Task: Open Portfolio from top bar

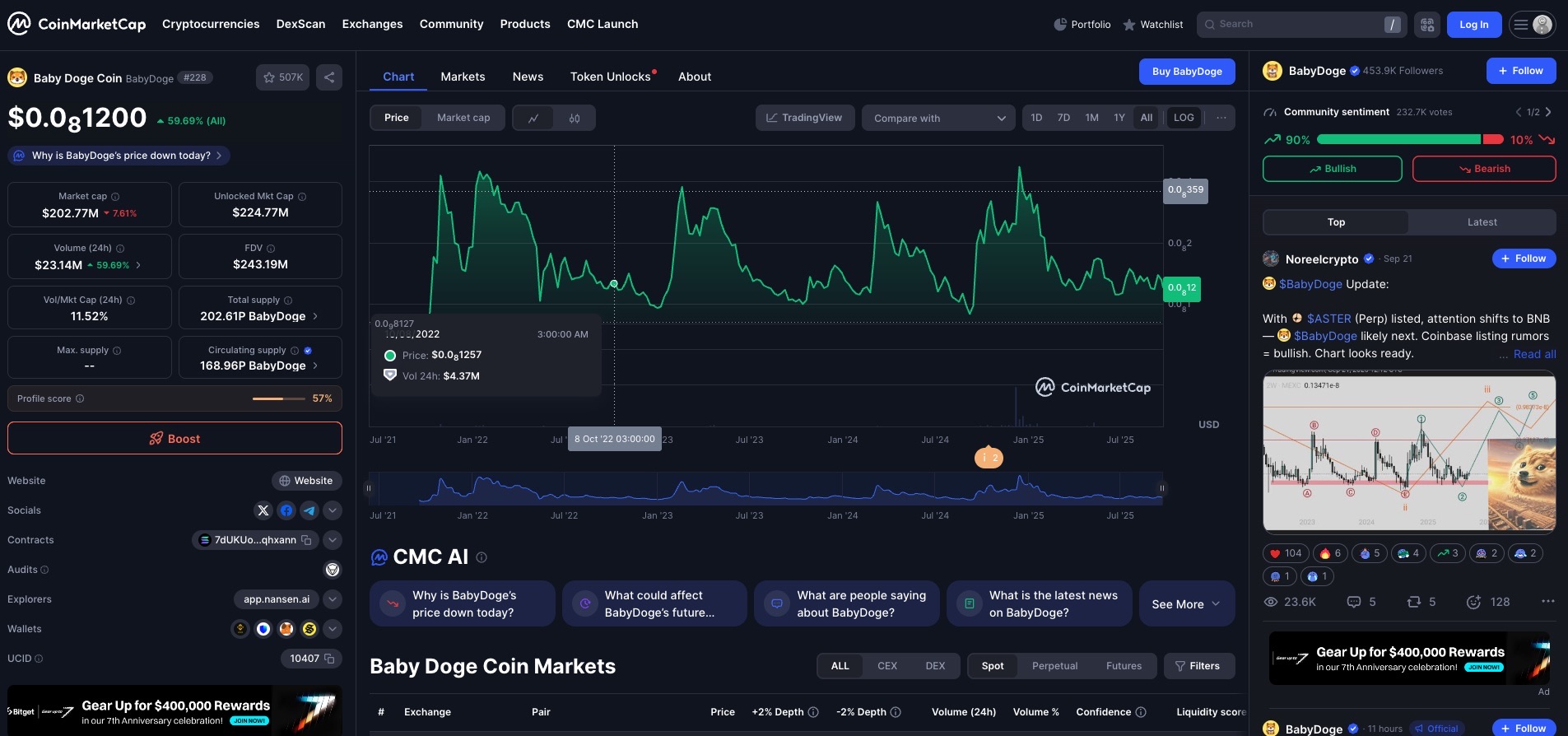Action: click(x=1082, y=25)
